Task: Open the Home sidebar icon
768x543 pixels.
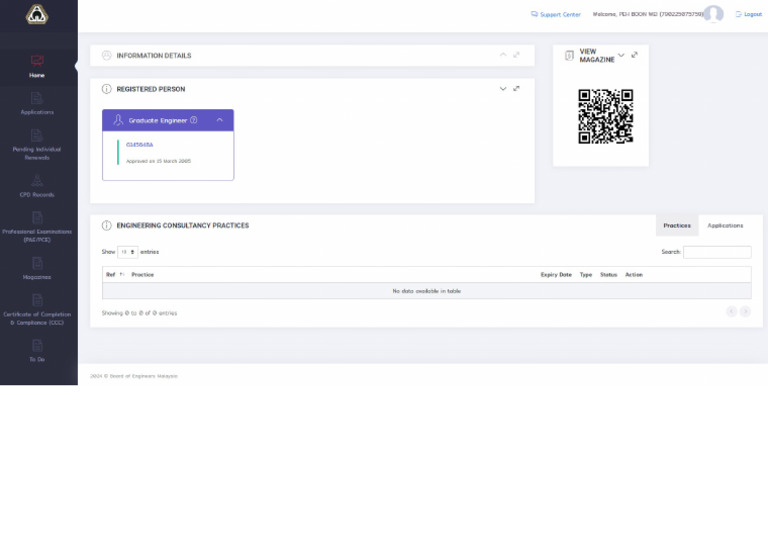Action: (x=37, y=62)
